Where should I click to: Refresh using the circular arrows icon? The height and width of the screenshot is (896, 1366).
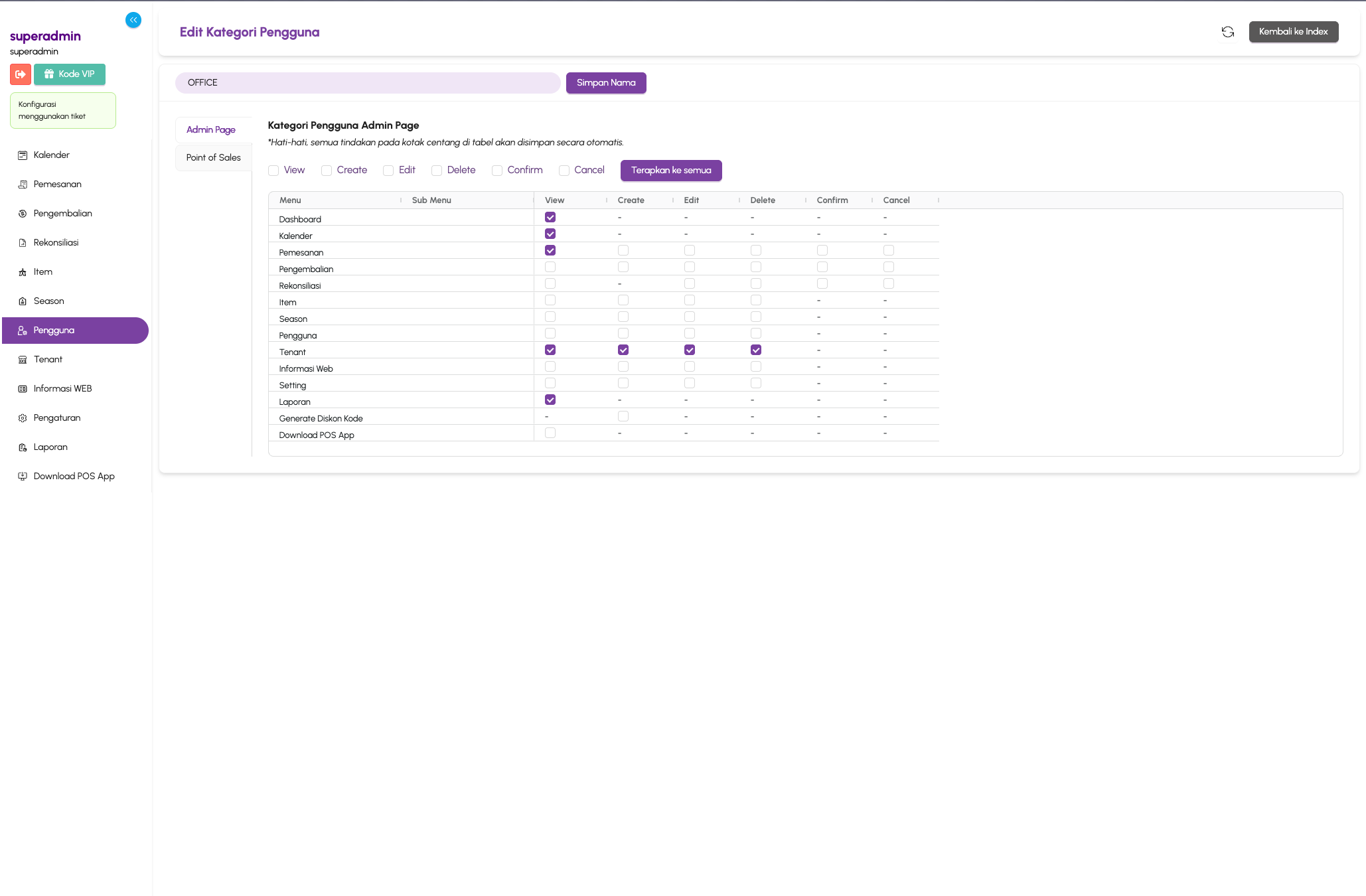[1229, 32]
